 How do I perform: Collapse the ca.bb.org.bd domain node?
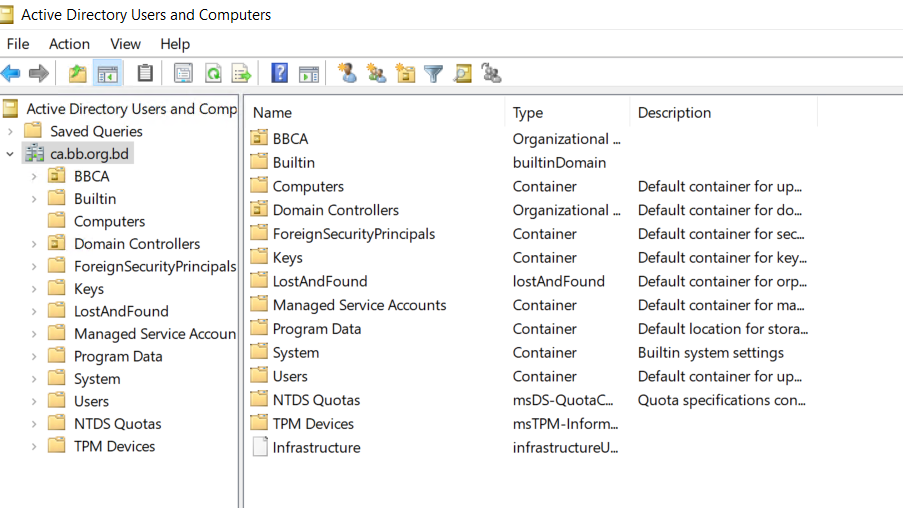[x=10, y=154]
